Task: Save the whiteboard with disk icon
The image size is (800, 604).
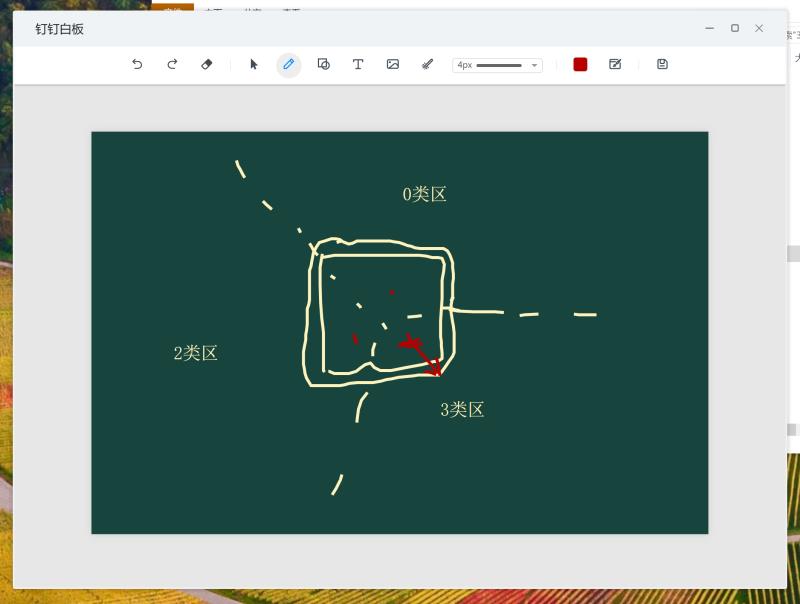Action: click(662, 64)
